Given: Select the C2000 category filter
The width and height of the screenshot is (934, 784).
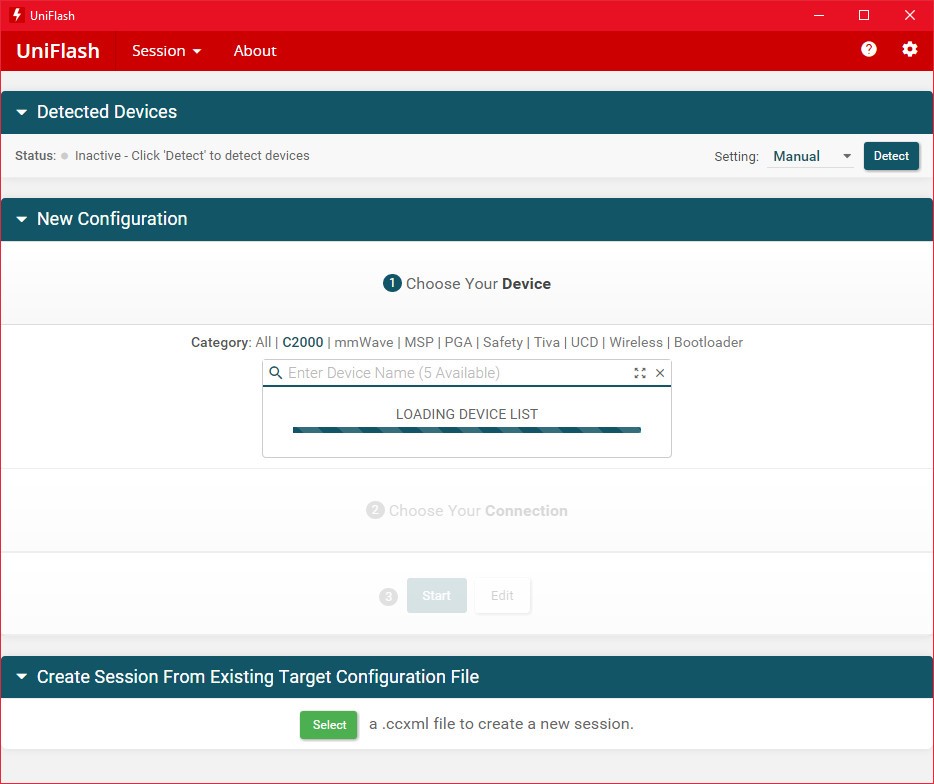Looking at the screenshot, I should (303, 343).
